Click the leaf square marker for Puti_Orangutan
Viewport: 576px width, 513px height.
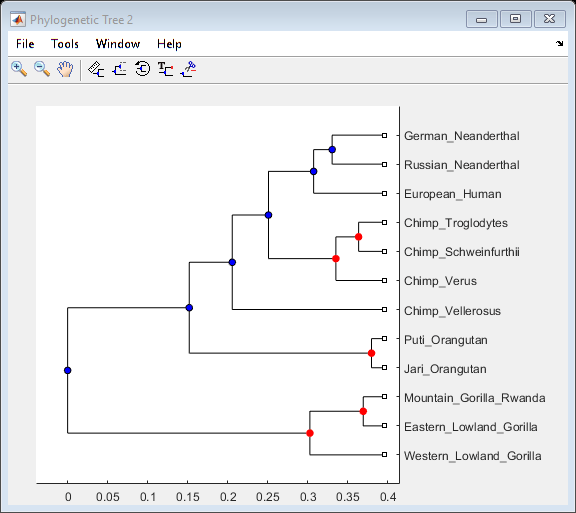384,339
